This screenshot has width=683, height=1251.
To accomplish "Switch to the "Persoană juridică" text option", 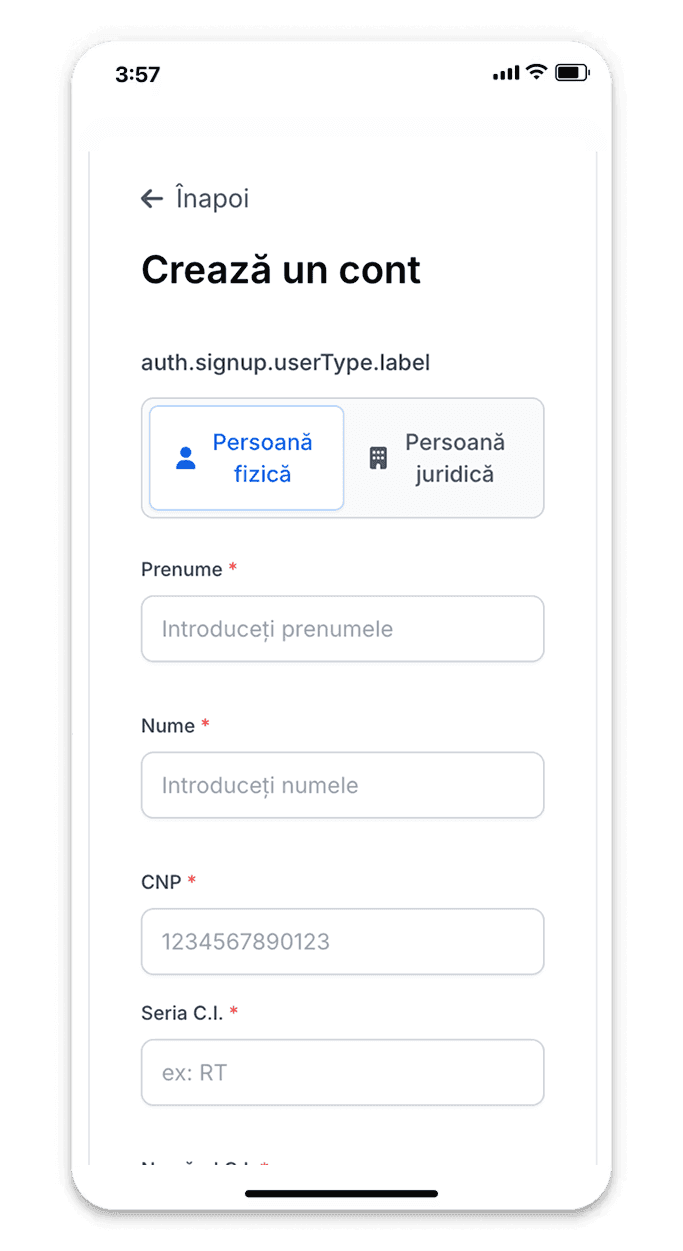I will [455, 458].
